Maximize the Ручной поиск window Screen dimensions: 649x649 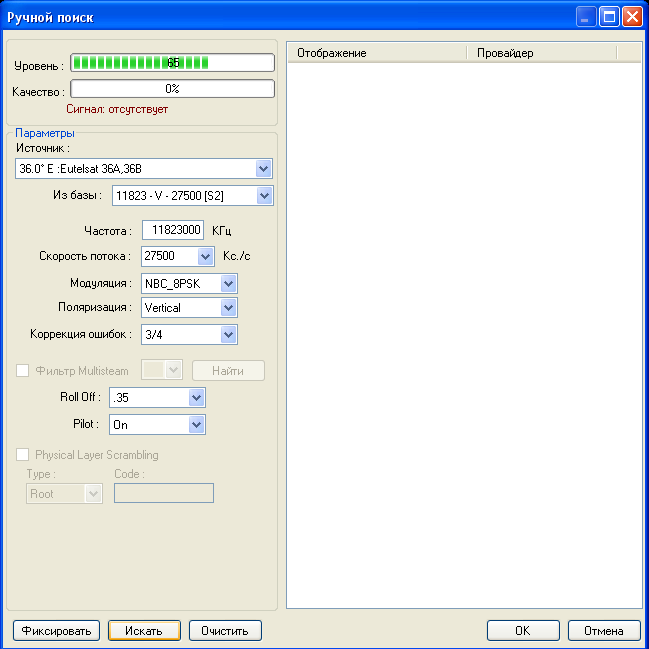click(x=609, y=17)
